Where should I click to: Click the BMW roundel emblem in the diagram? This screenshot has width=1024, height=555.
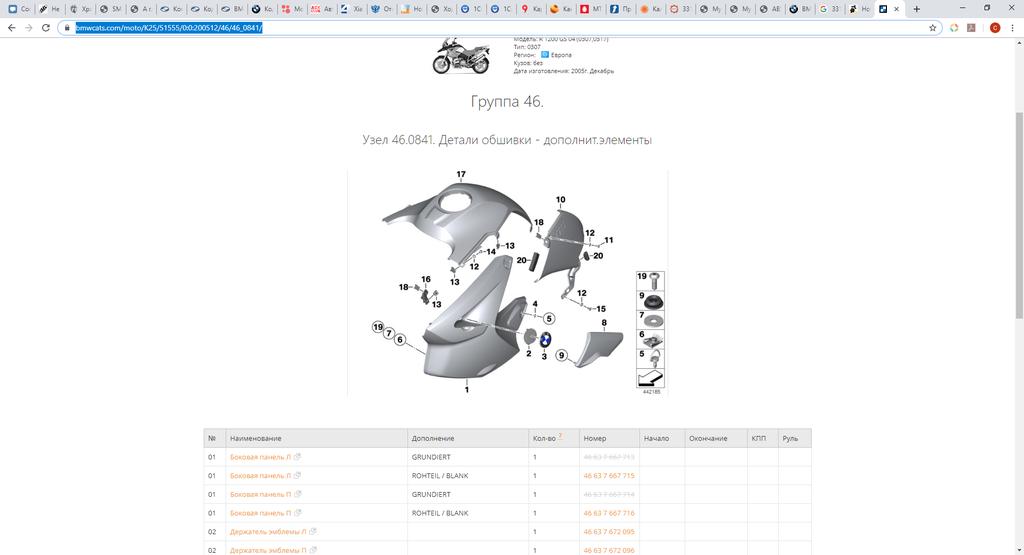tap(546, 340)
